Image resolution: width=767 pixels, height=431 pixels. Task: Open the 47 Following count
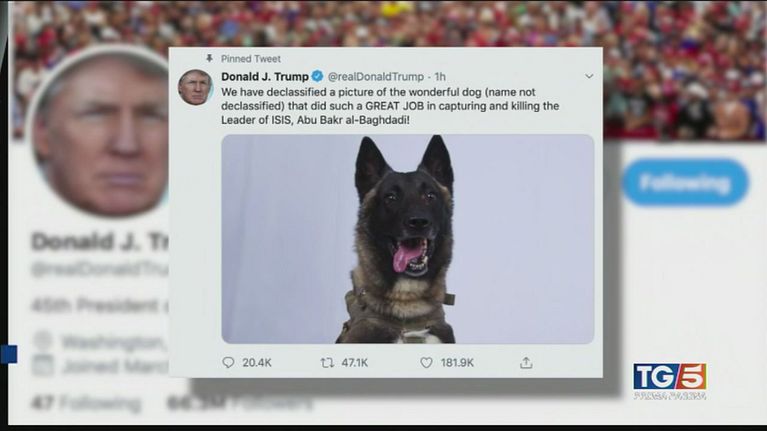pyautogui.click(x=85, y=403)
